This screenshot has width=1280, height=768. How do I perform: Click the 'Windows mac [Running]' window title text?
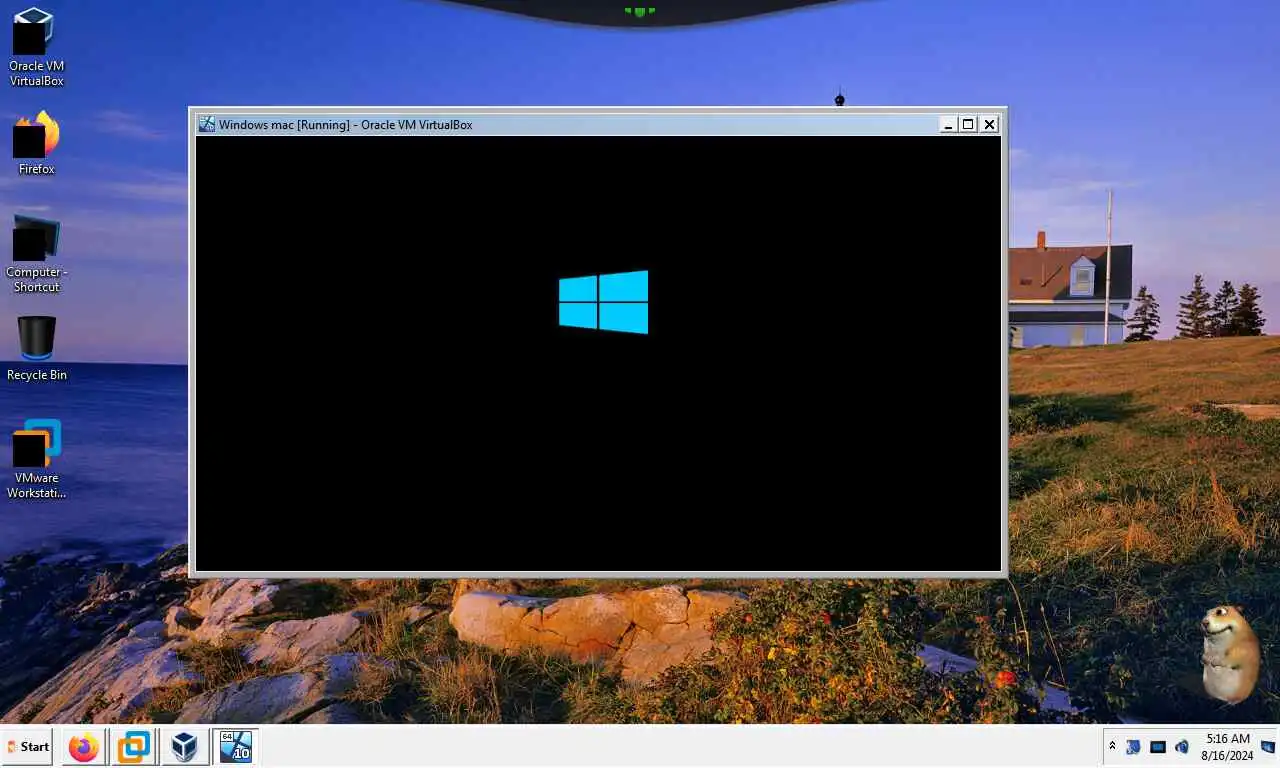[x=284, y=125]
